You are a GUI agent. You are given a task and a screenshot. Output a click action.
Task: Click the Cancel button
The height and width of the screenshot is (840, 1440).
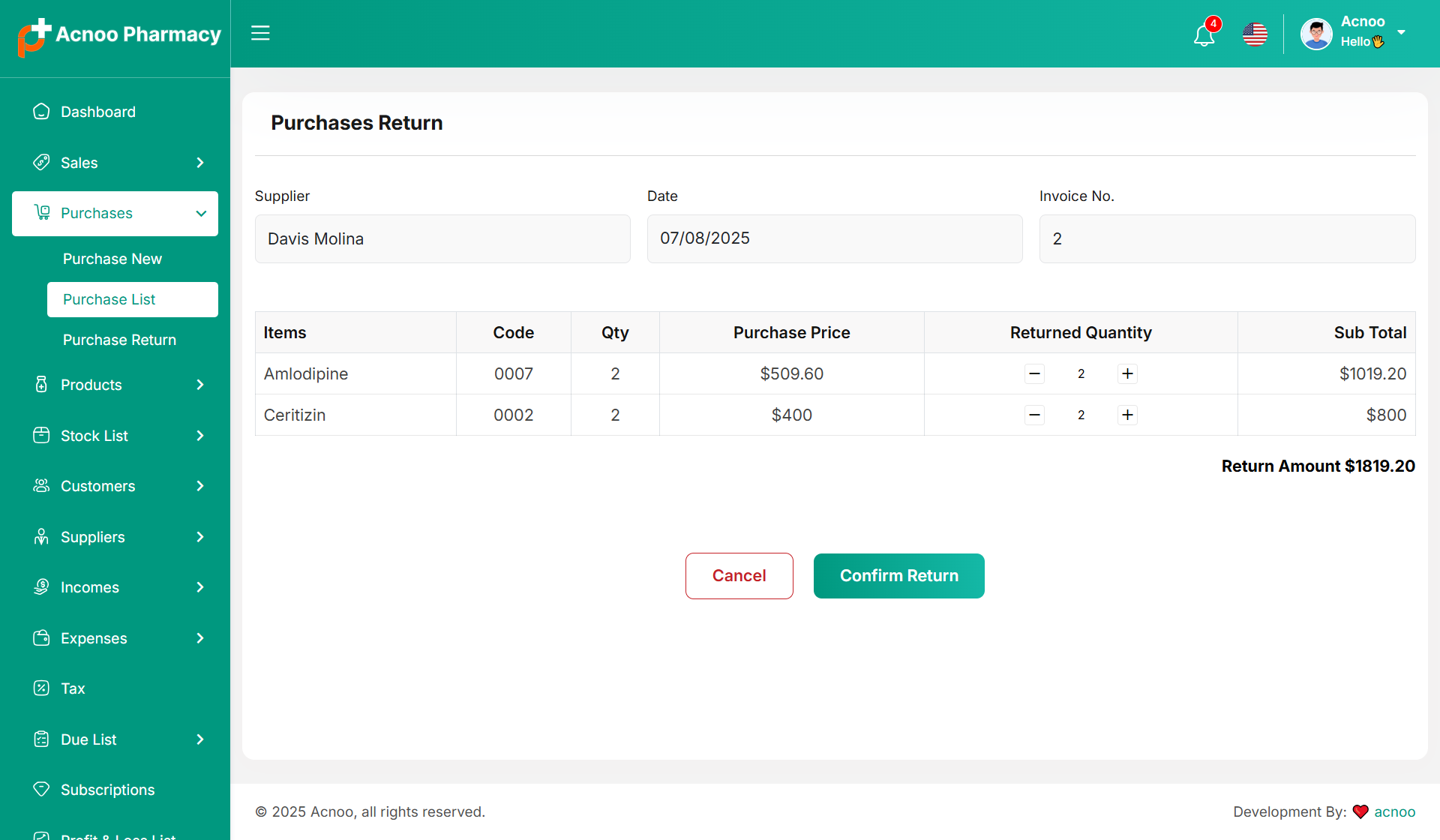[x=739, y=576]
